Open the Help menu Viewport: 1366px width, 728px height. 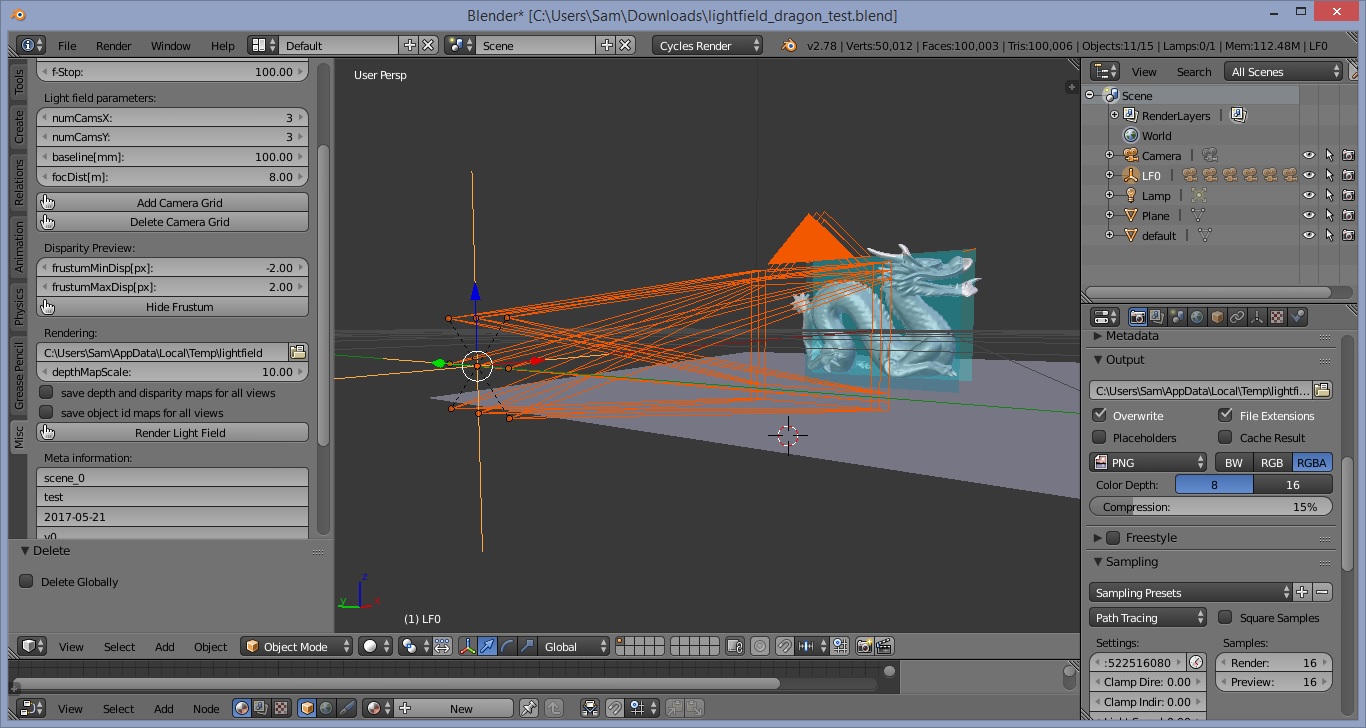[x=223, y=45]
